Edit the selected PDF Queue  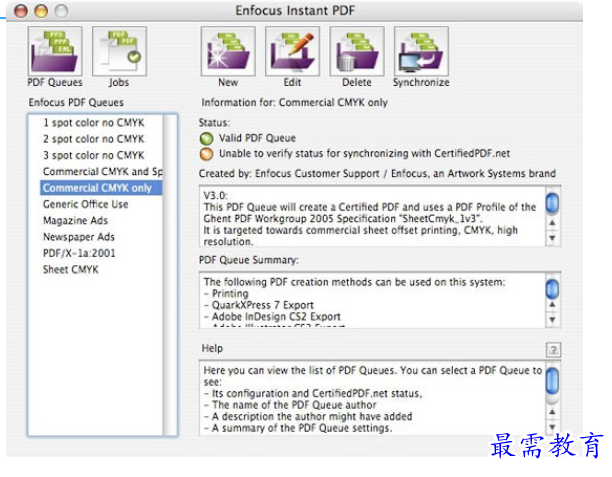292,51
